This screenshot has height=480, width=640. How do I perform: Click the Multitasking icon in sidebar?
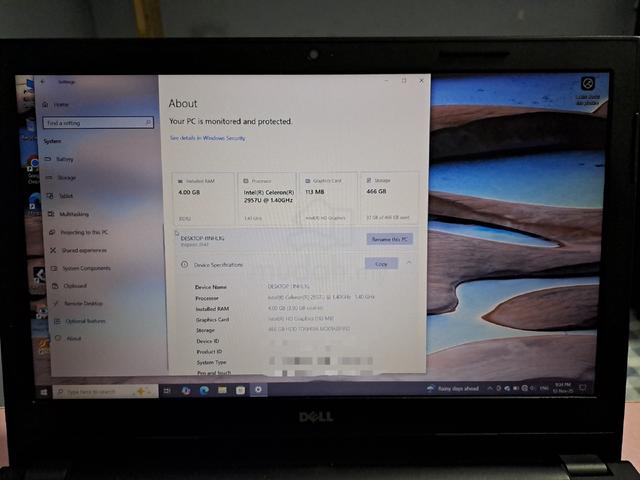(x=51, y=214)
